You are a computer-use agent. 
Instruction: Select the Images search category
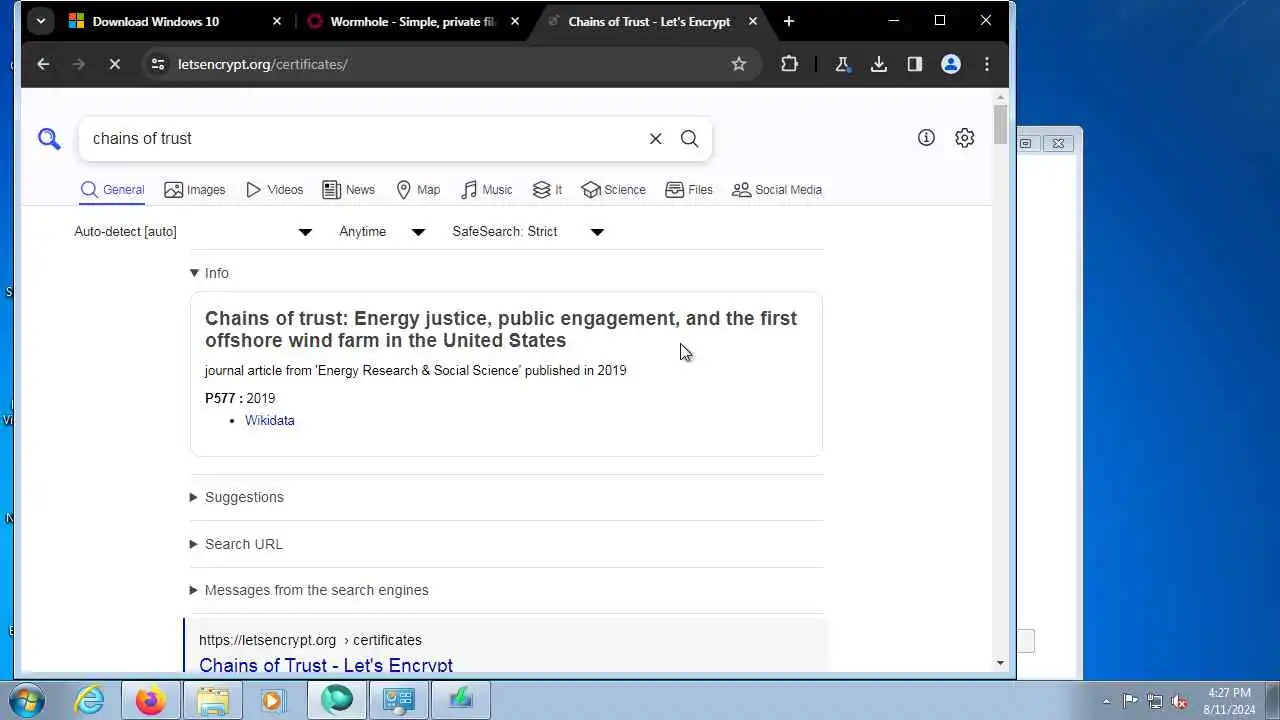pos(195,190)
